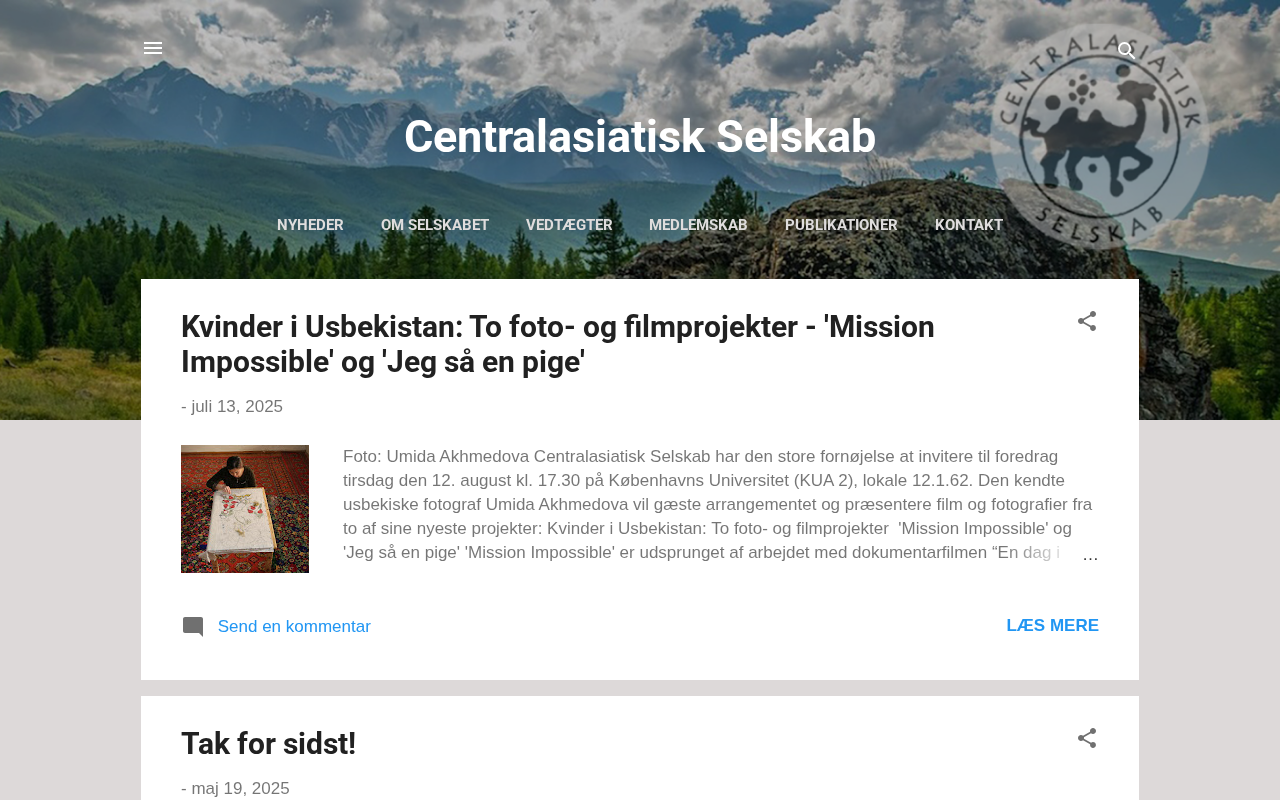
Task: Click the search magnifier icon
Action: (1126, 50)
